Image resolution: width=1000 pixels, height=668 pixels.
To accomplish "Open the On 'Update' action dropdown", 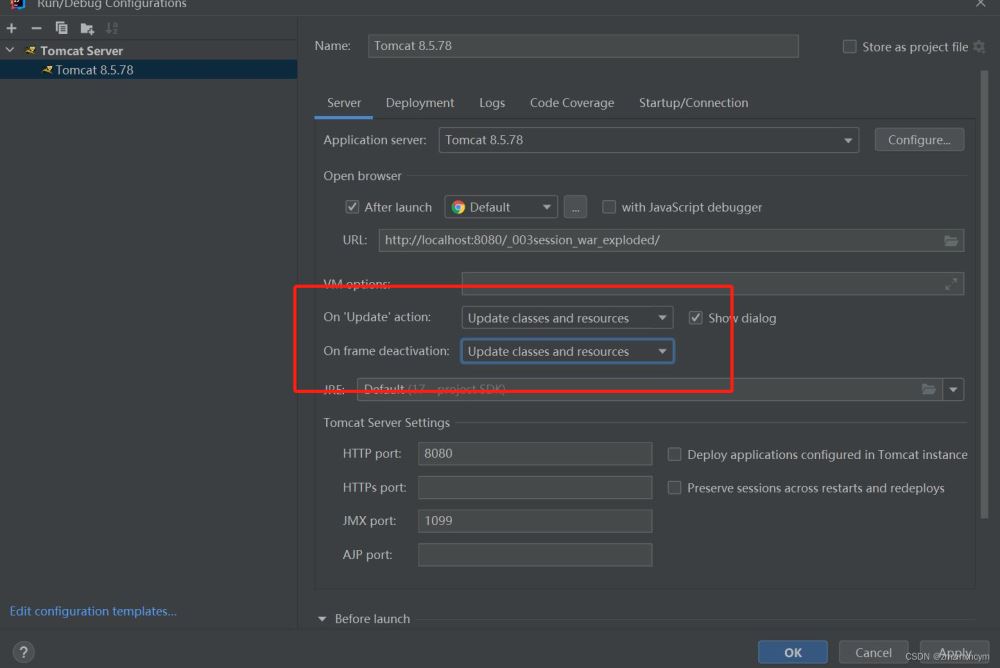I will (x=568, y=318).
